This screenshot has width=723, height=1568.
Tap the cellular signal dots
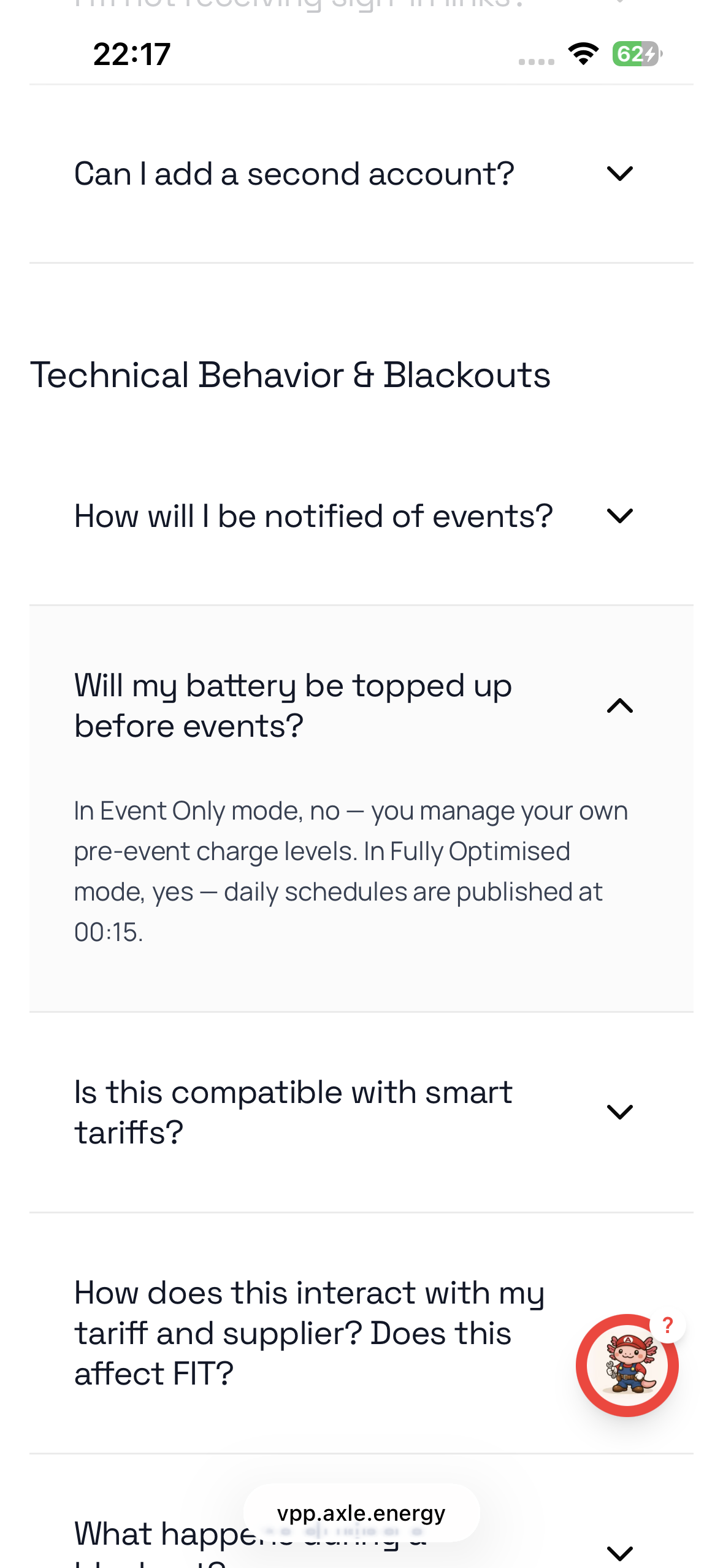tap(536, 61)
